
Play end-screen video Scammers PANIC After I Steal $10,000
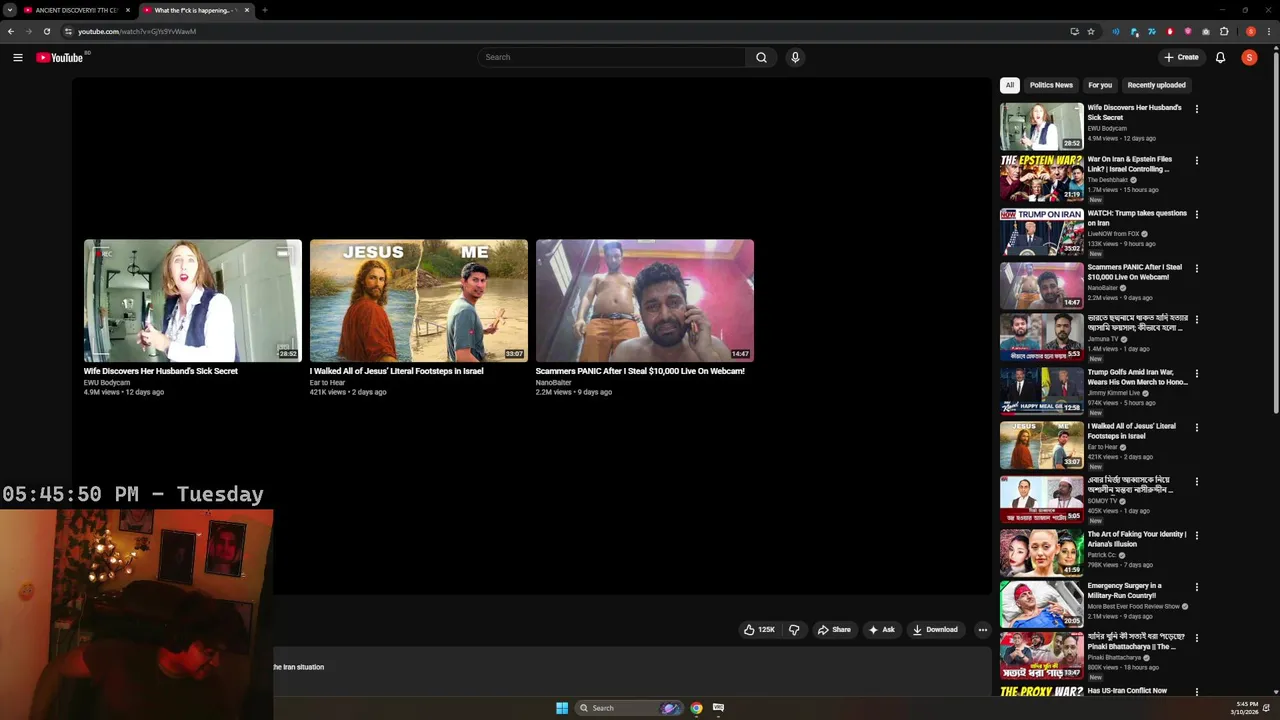point(645,300)
